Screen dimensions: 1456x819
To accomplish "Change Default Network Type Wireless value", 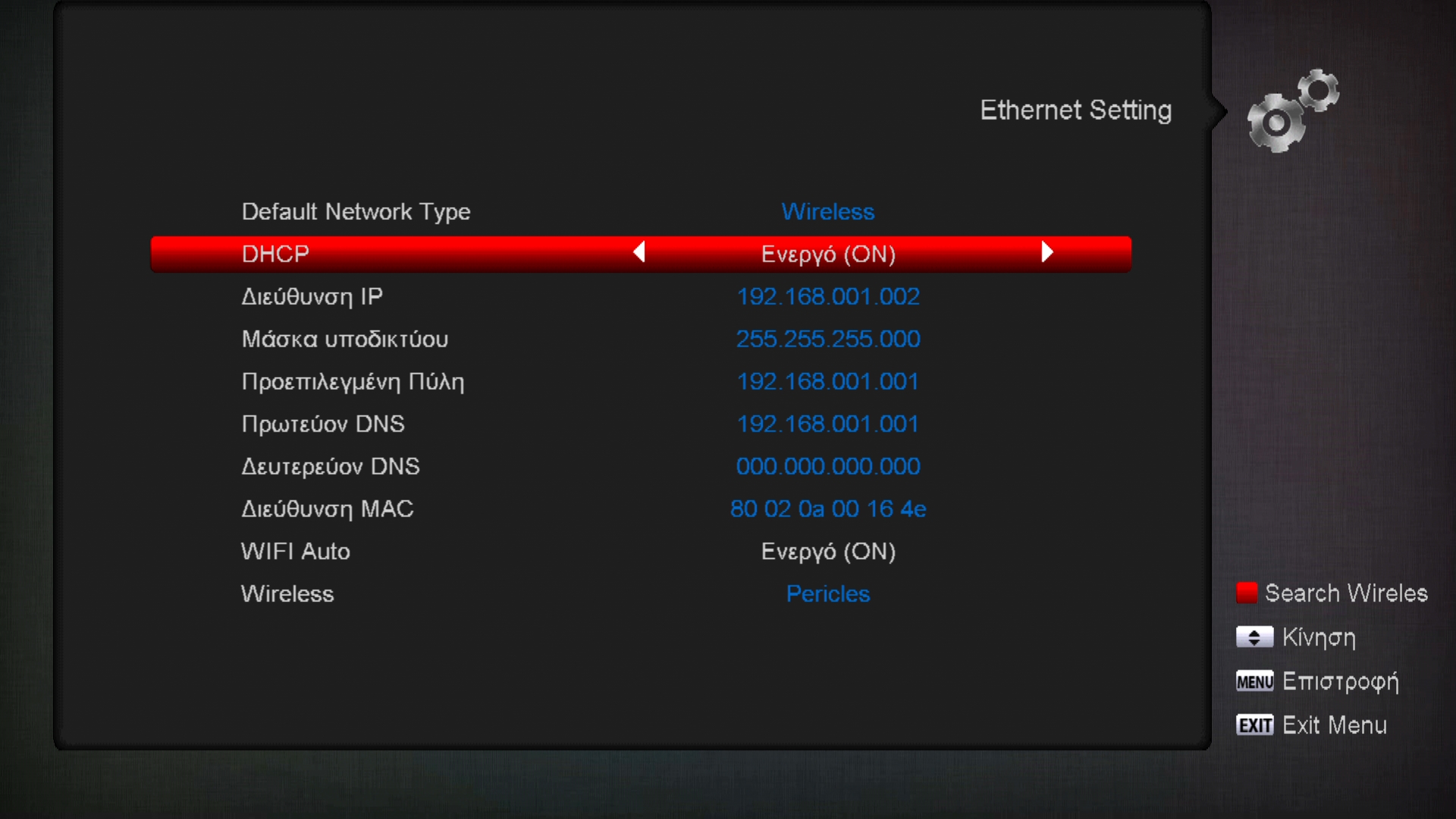I will (x=828, y=212).
